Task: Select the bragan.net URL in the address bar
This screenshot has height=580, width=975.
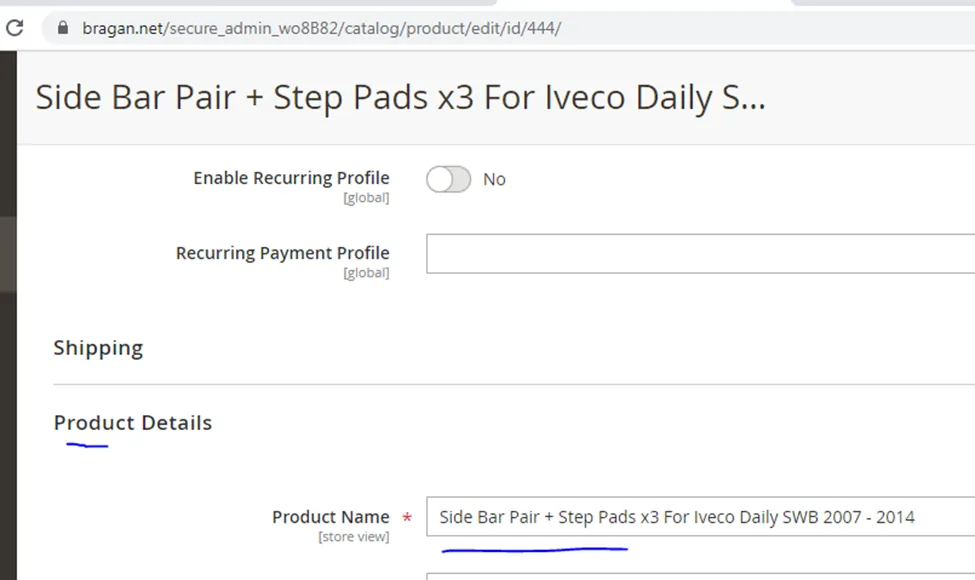Action: pos(321,29)
